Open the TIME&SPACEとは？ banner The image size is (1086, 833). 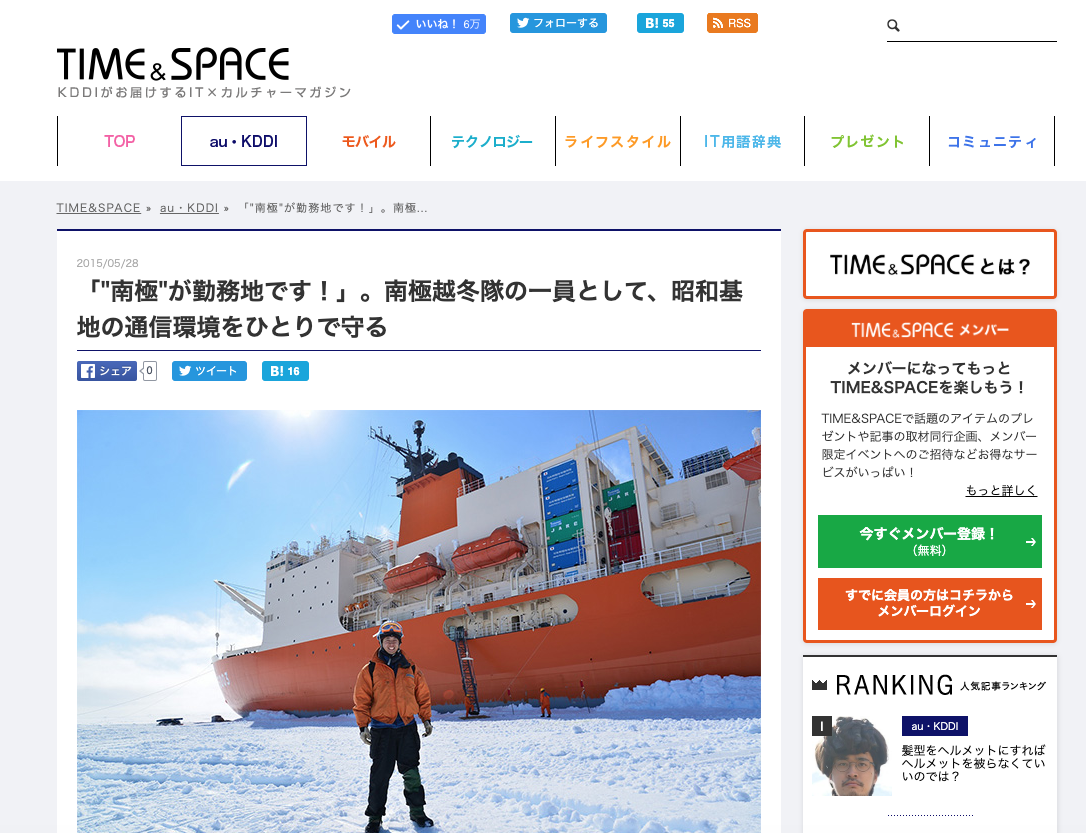point(929,265)
